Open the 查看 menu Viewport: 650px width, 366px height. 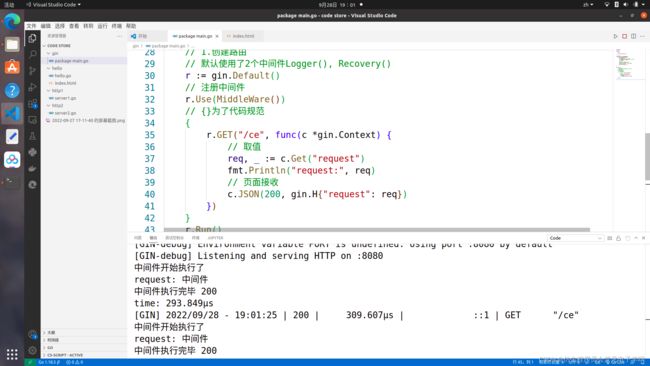tap(74, 26)
